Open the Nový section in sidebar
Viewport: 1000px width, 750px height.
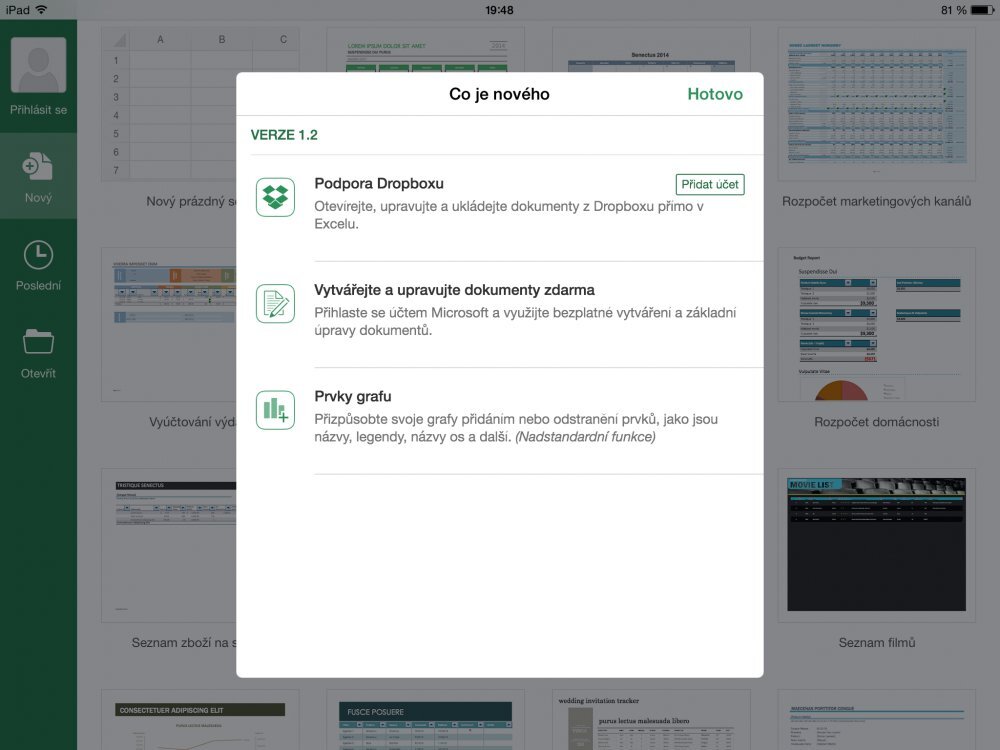click(x=38, y=175)
